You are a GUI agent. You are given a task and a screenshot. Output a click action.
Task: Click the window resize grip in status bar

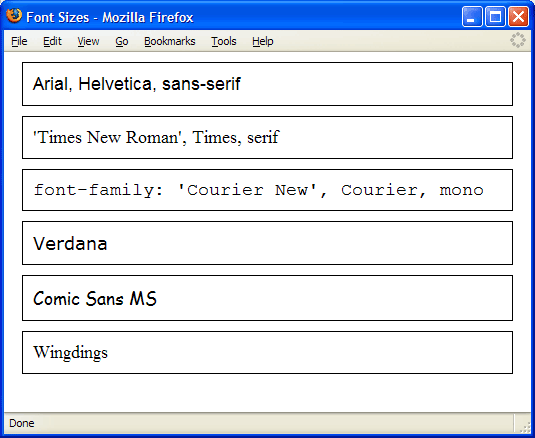tap(524, 426)
